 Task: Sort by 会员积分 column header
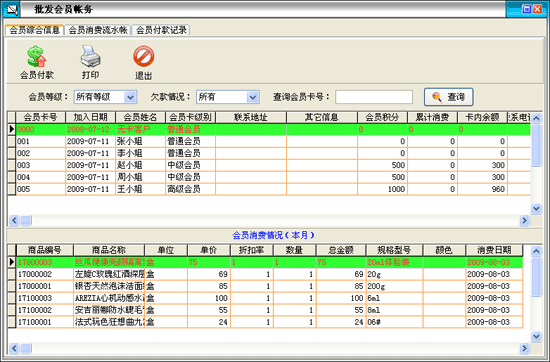point(382,117)
